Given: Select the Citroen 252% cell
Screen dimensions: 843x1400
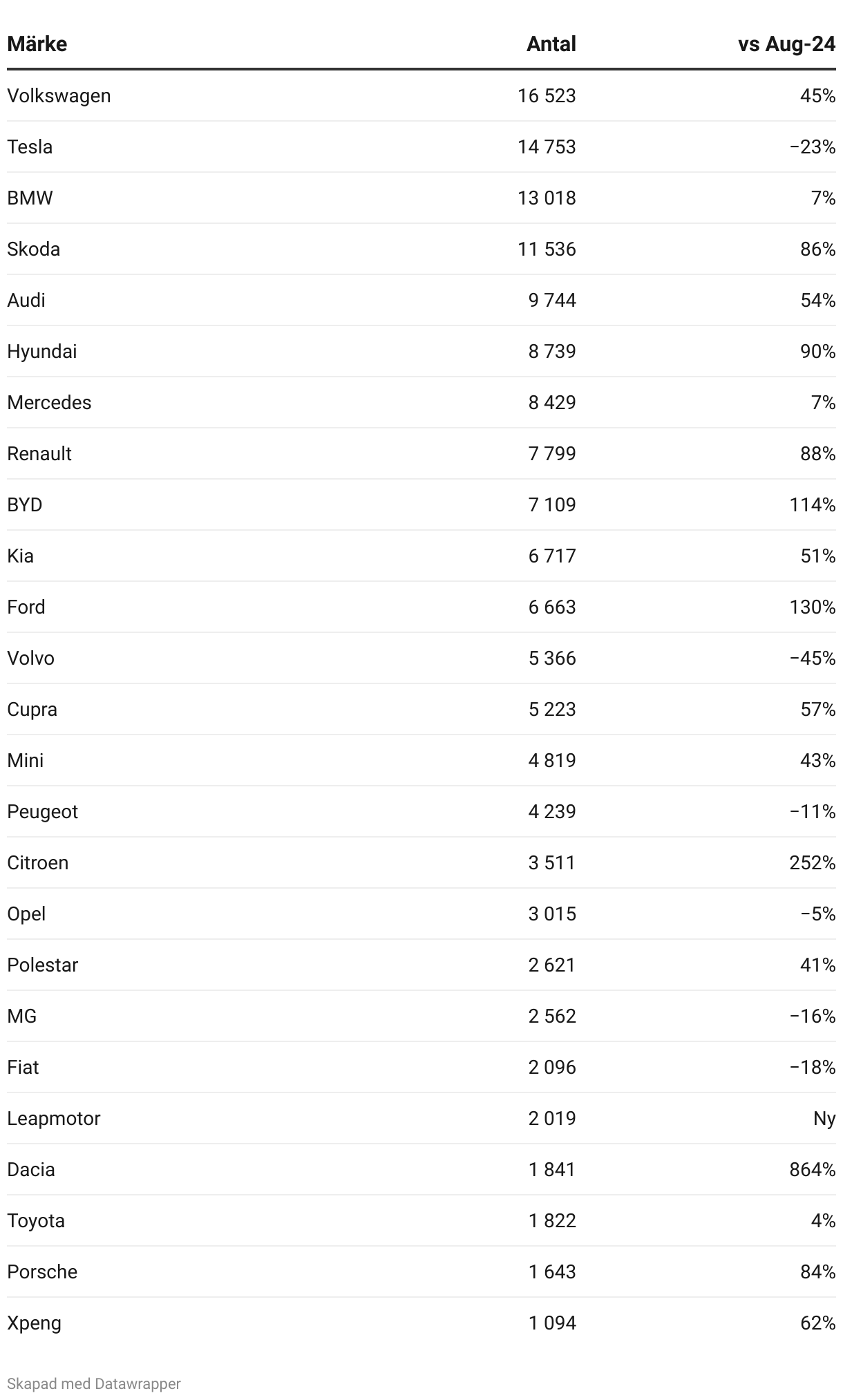Looking at the screenshot, I should (813, 862).
